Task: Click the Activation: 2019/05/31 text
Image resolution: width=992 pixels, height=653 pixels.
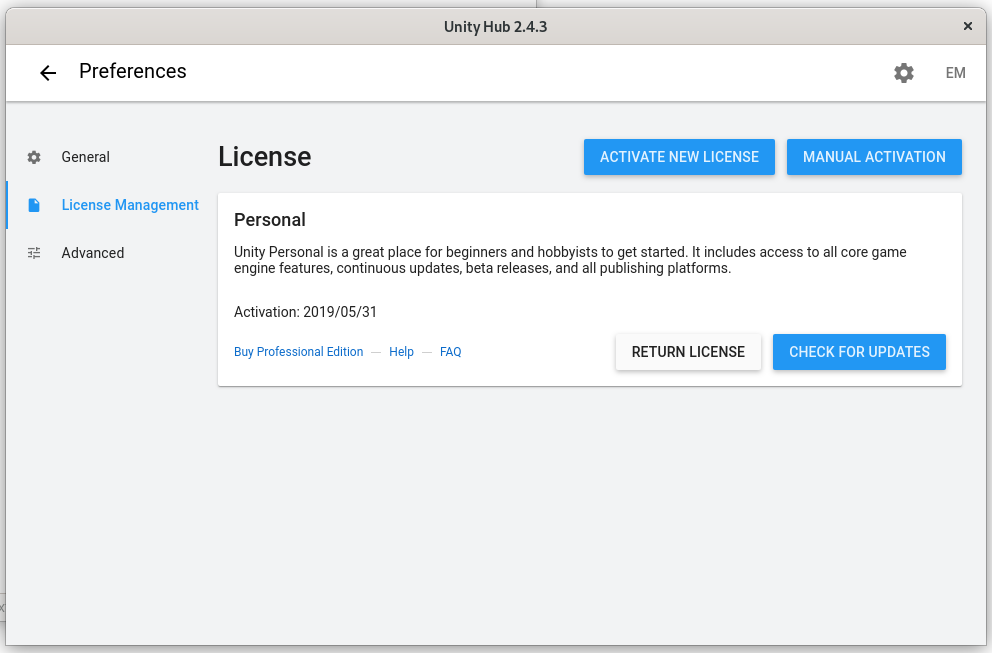Action: [305, 312]
